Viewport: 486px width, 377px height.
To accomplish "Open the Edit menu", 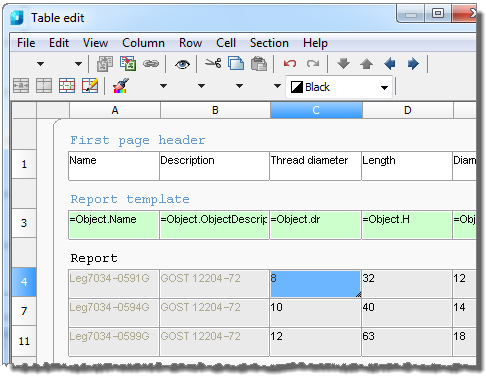I will point(59,43).
